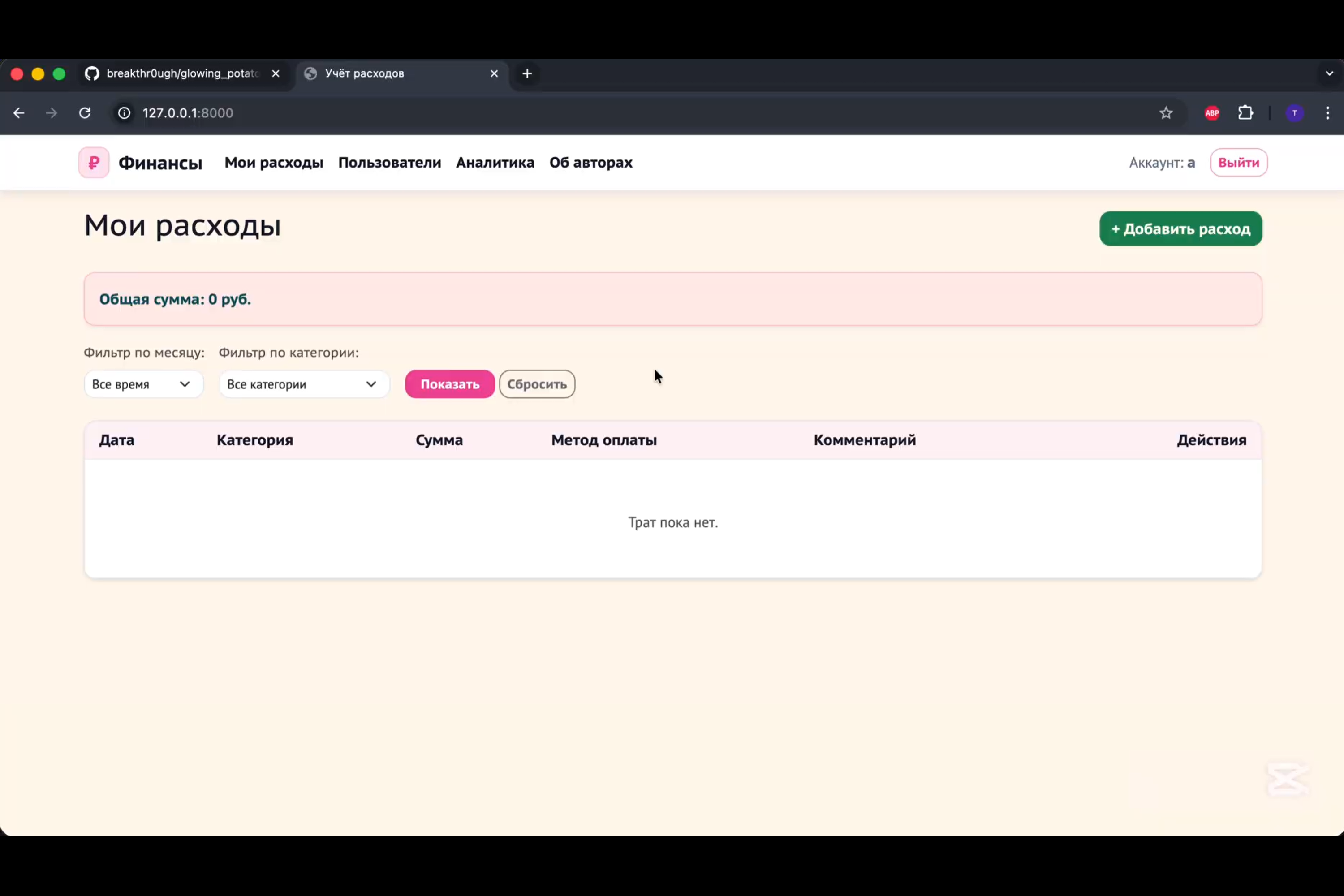Open the Все категории category dropdown
The height and width of the screenshot is (896, 1344).
[x=303, y=384]
